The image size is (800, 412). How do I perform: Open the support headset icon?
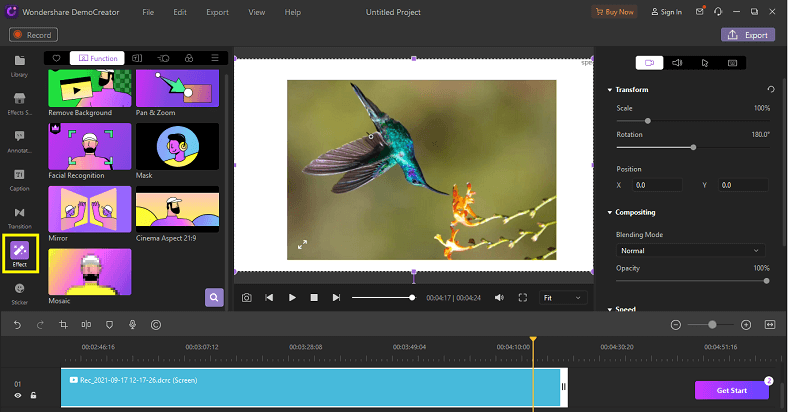tap(718, 11)
